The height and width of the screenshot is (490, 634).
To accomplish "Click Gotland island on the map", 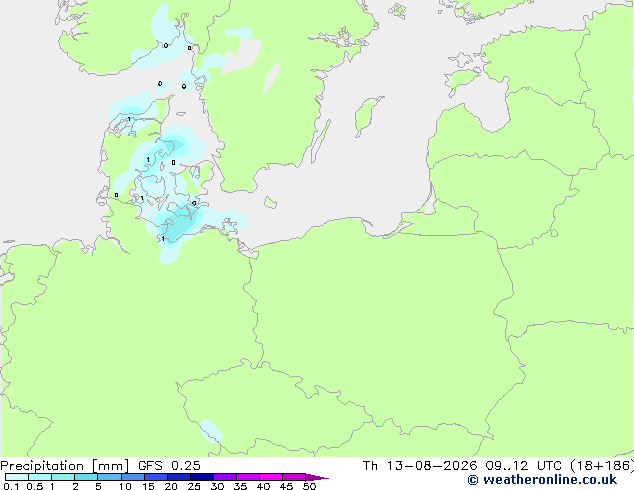I will click(367, 115).
